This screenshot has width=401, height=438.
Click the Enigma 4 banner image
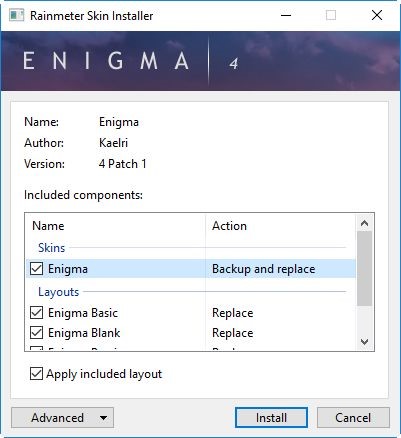coord(200,61)
